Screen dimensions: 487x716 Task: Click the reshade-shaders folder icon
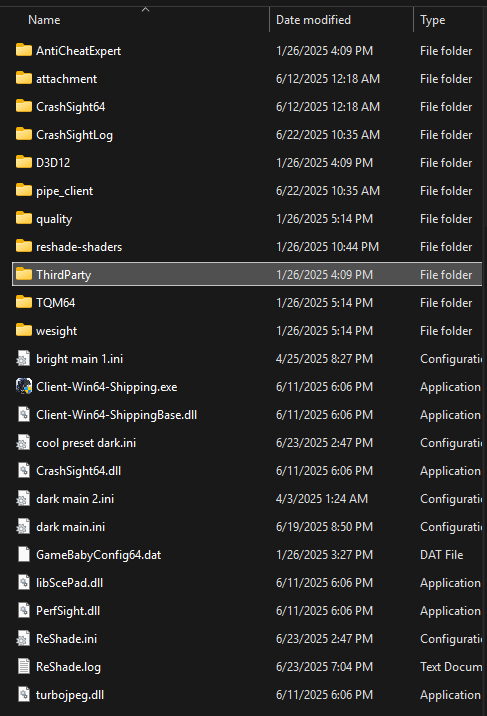24,246
